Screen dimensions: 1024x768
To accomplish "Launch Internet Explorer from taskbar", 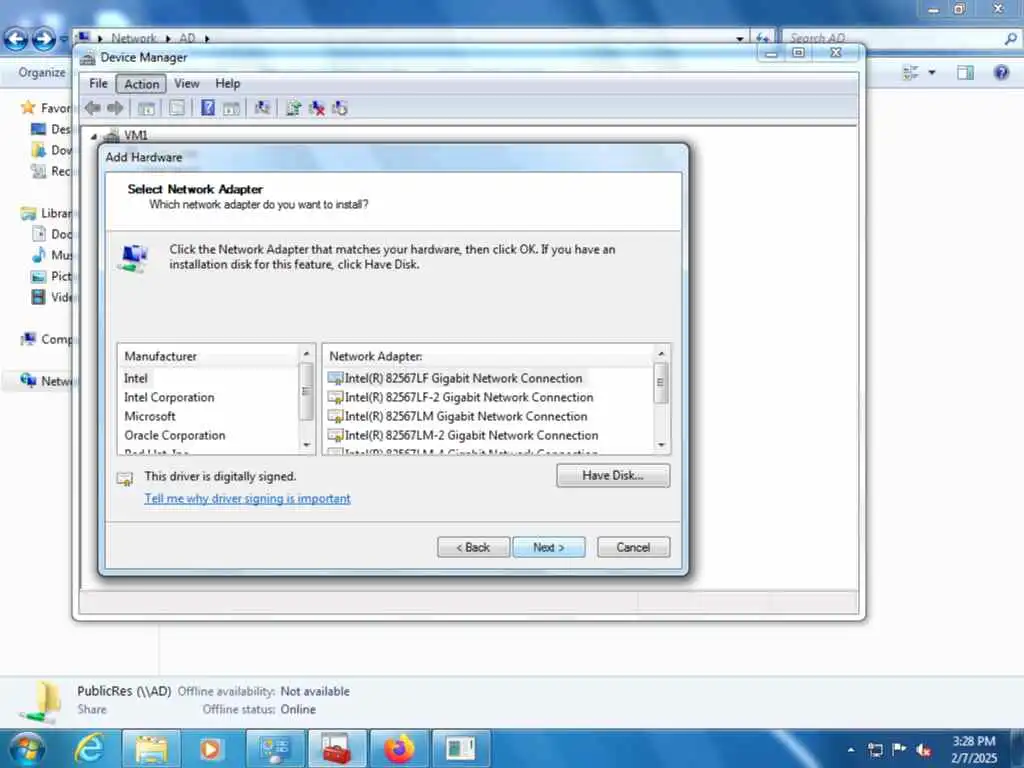I will tap(89, 748).
